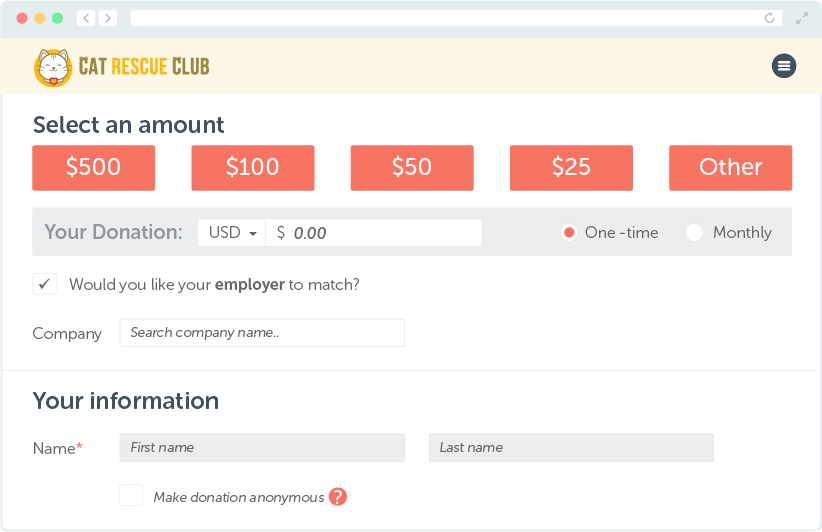Choose the $50 donation amount

(x=412, y=168)
